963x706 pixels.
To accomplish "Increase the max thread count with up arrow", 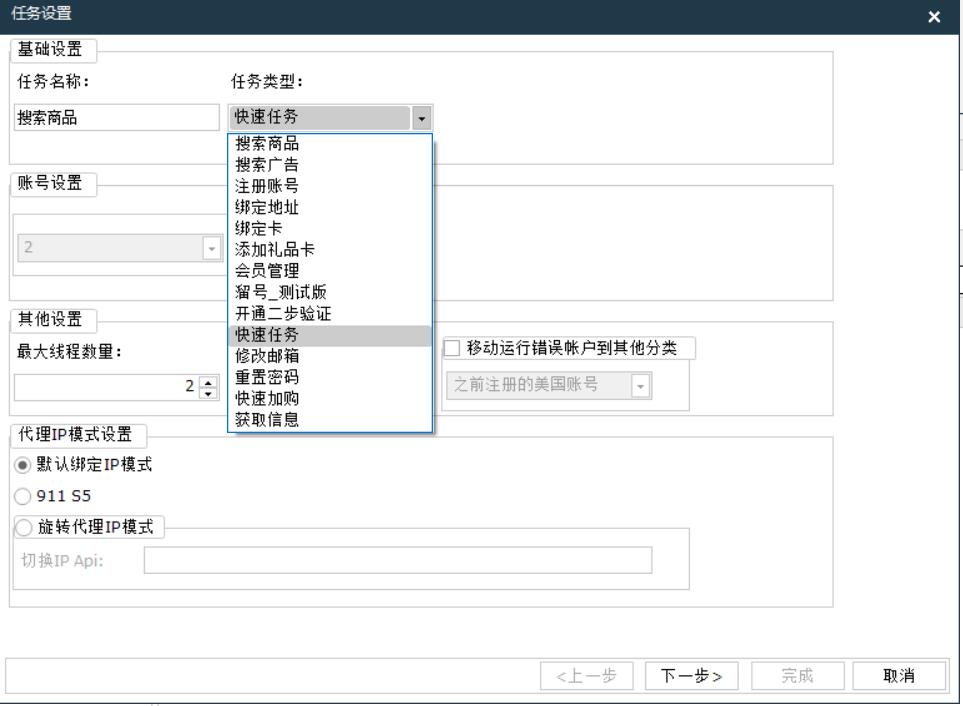I will (207, 380).
